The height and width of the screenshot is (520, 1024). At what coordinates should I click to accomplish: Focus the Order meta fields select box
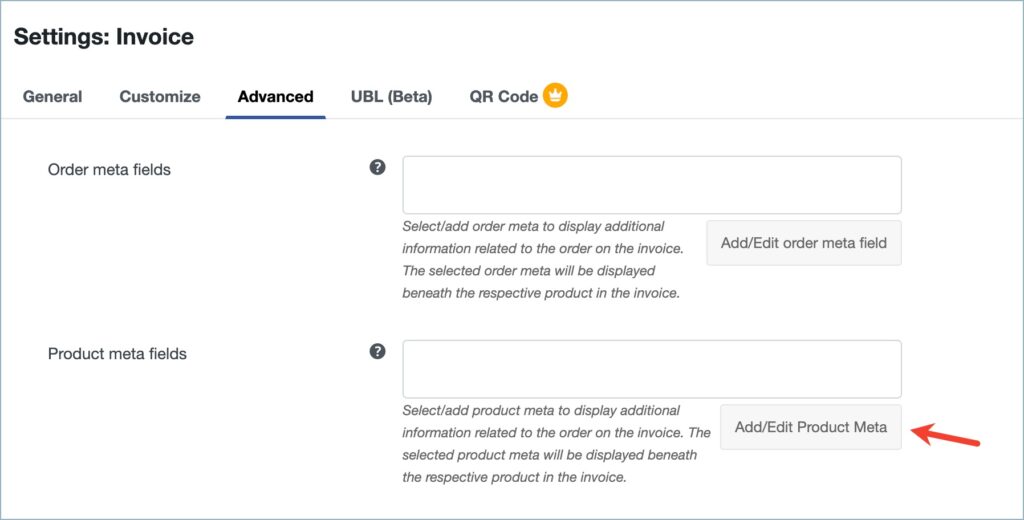(x=652, y=185)
